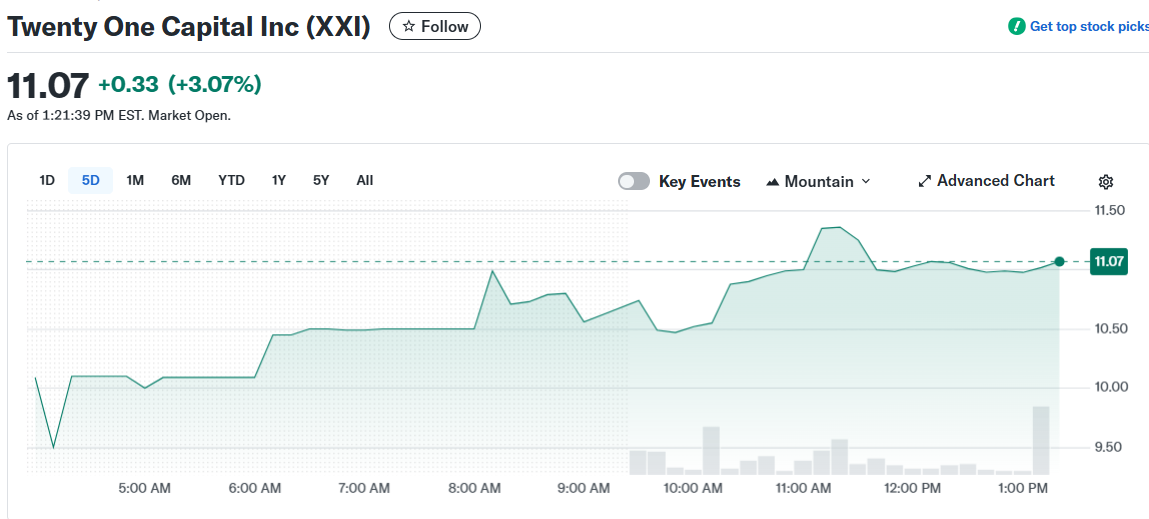The image size is (1149, 519).
Task: Toggle the Key Events switch
Action: point(634,181)
